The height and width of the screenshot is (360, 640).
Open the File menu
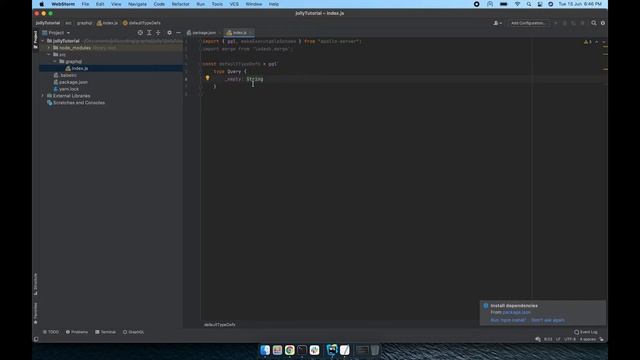click(85, 4)
